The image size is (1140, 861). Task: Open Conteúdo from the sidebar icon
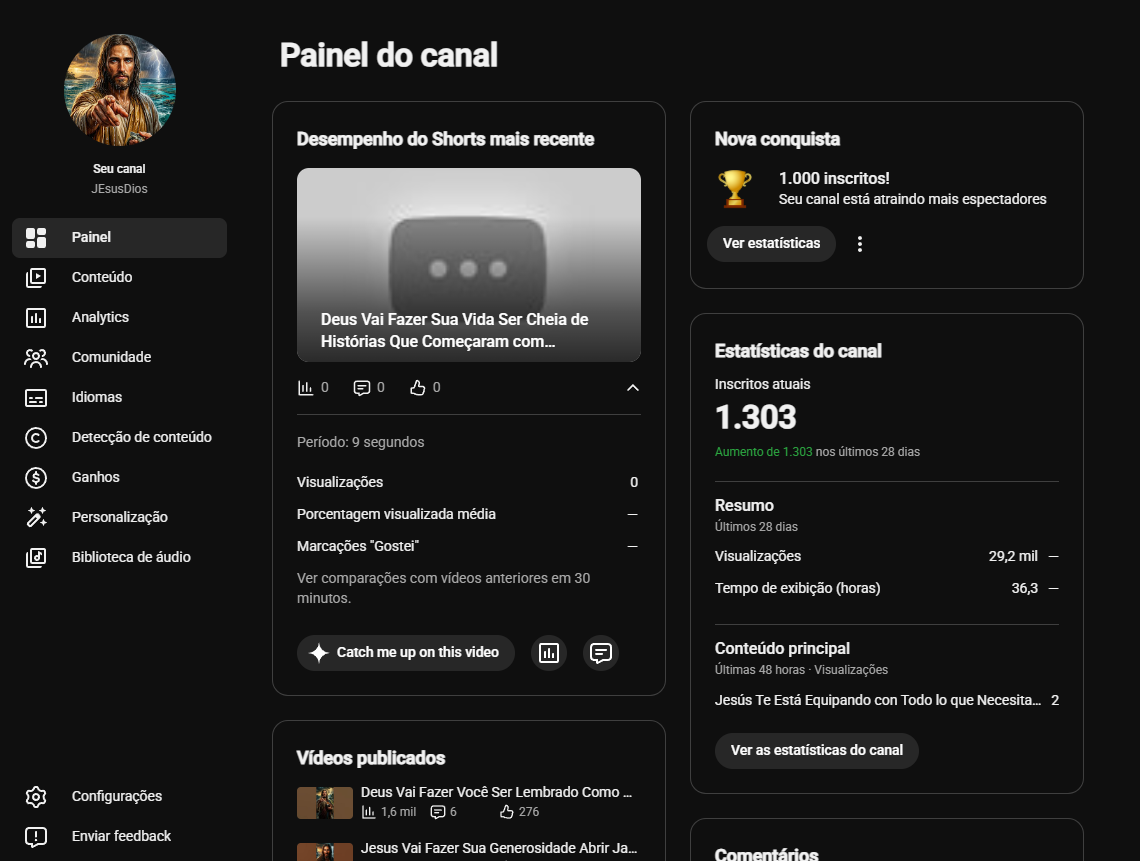[x=36, y=278]
